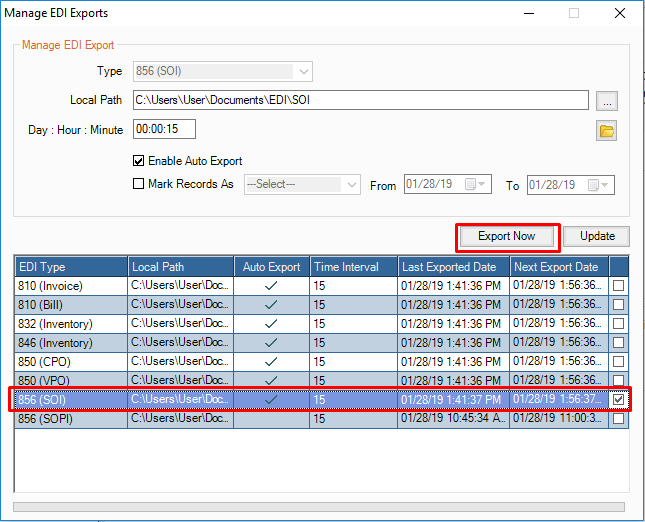Image resolution: width=645 pixels, height=522 pixels.
Task: Sort by the EDI Type column header
Action: pos(70,267)
